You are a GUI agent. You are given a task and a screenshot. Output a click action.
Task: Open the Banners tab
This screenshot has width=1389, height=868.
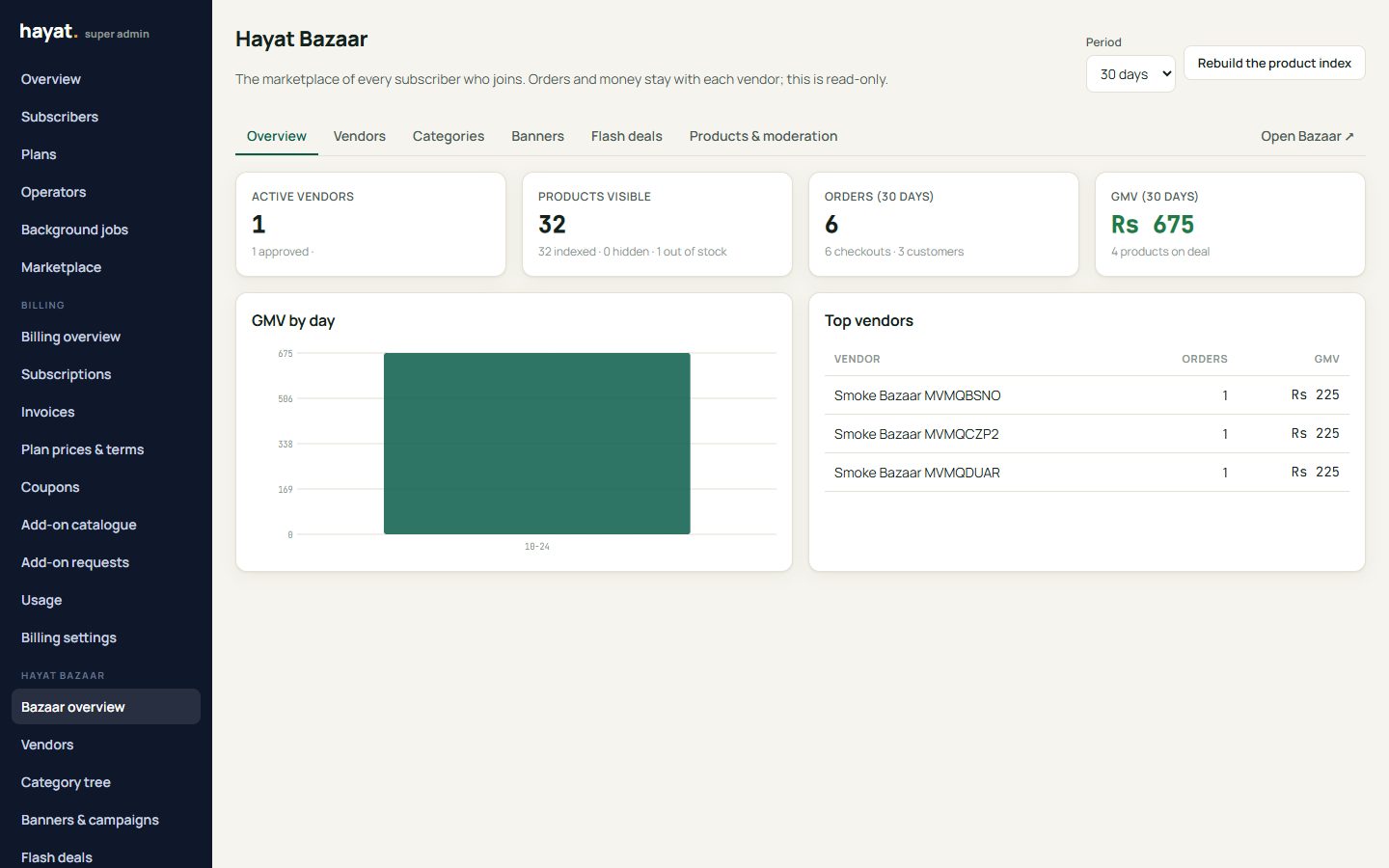[537, 136]
